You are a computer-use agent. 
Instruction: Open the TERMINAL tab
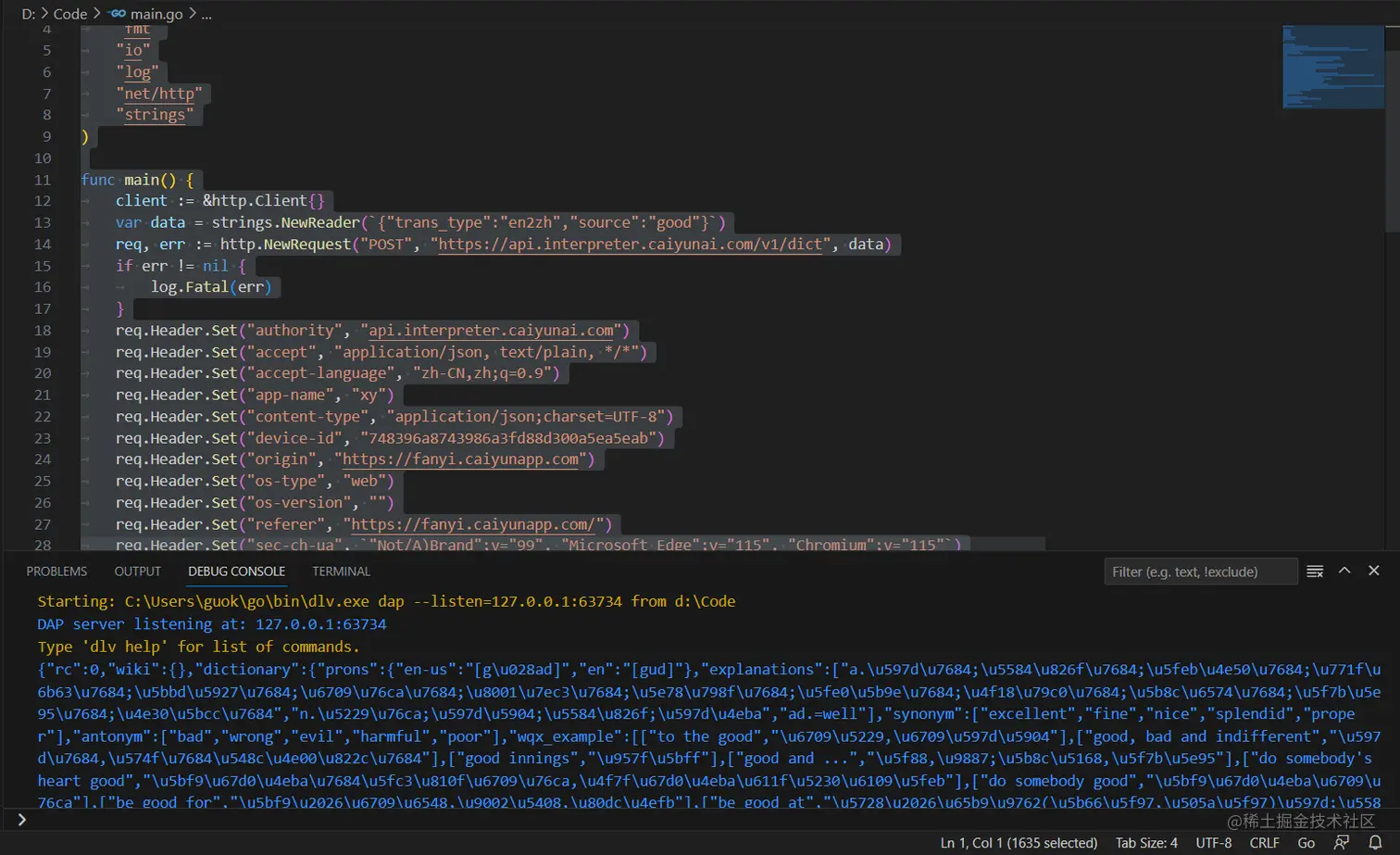click(341, 572)
